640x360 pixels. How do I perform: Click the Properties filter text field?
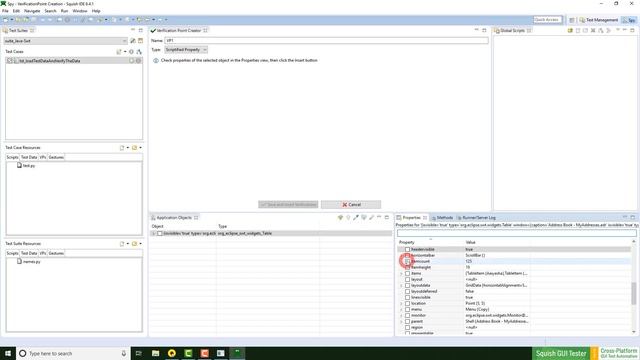click(516, 233)
